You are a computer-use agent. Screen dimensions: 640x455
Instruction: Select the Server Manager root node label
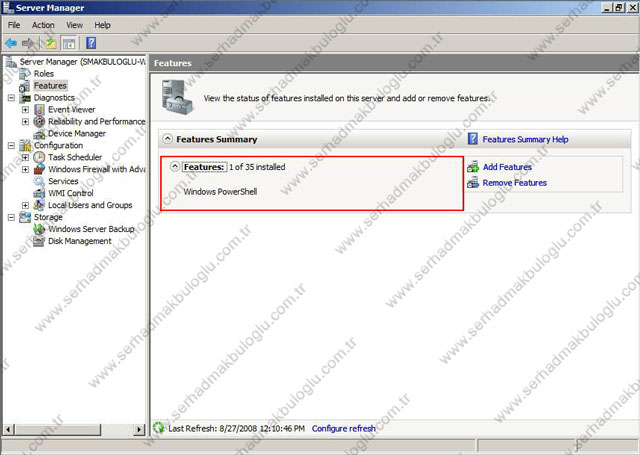(x=82, y=62)
